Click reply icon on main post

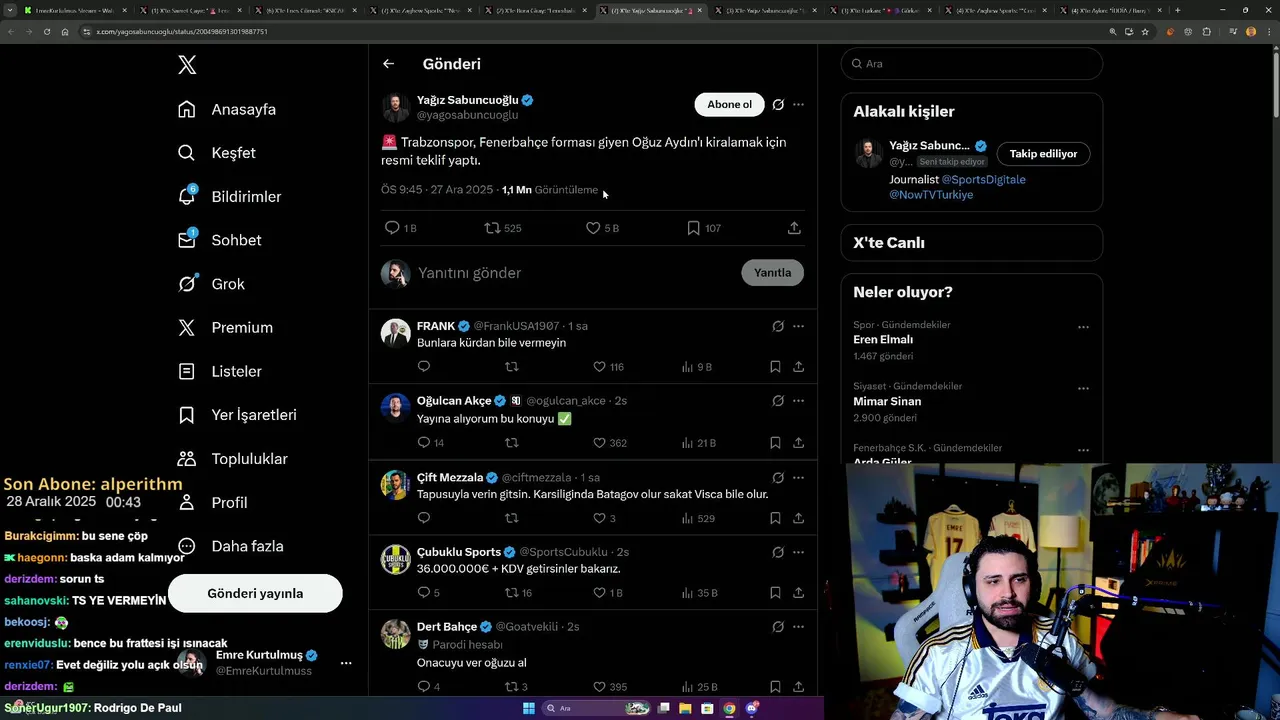(x=392, y=228)
